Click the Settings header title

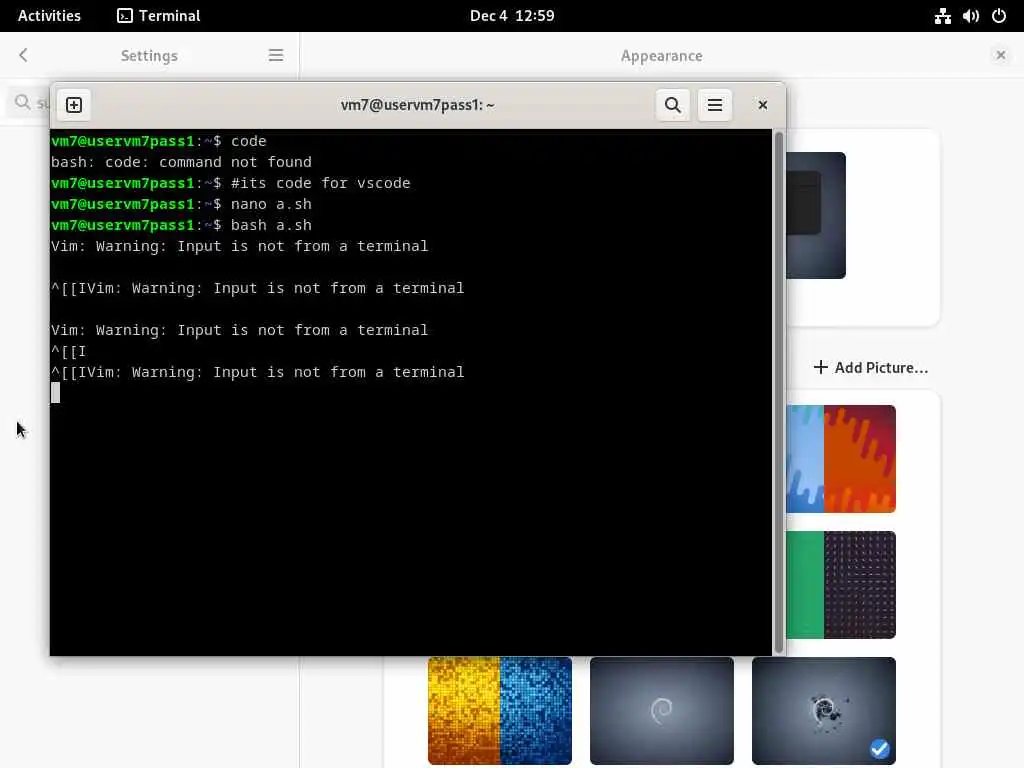(149, 56)
